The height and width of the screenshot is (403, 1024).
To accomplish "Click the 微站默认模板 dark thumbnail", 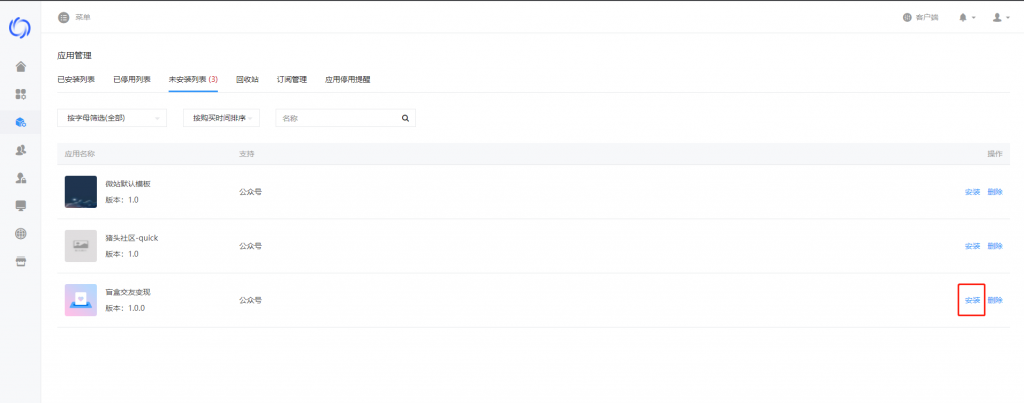I will [81, 192].
